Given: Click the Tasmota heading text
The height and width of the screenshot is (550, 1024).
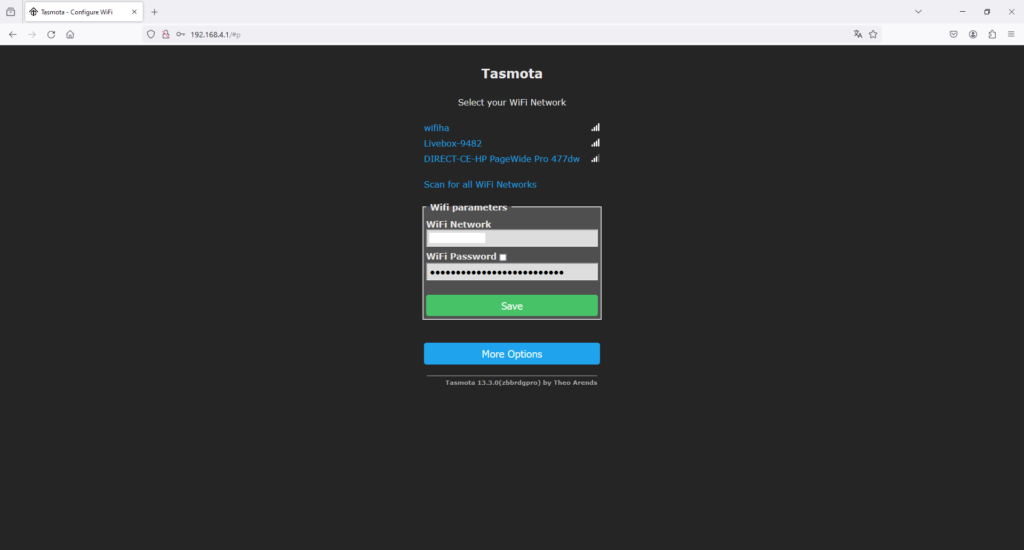Looking at the screenshot, I should click(512, 74).
